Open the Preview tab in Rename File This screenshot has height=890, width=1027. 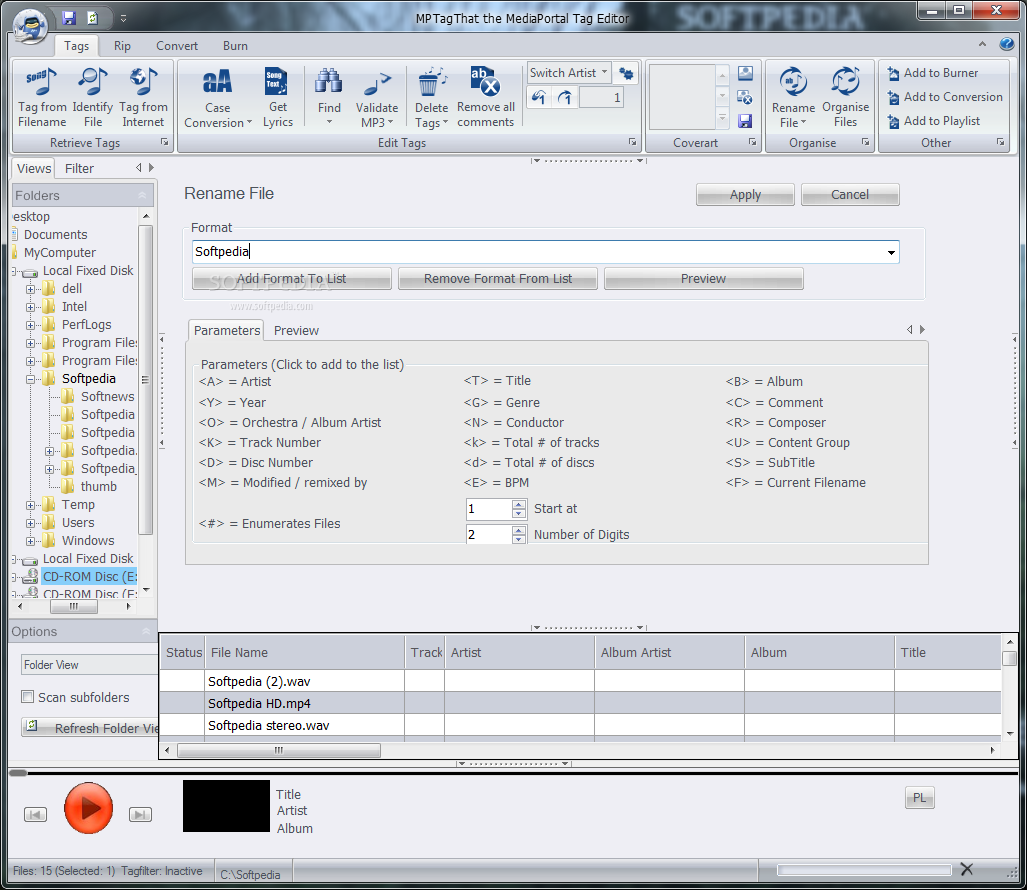[x=296, y=331]
